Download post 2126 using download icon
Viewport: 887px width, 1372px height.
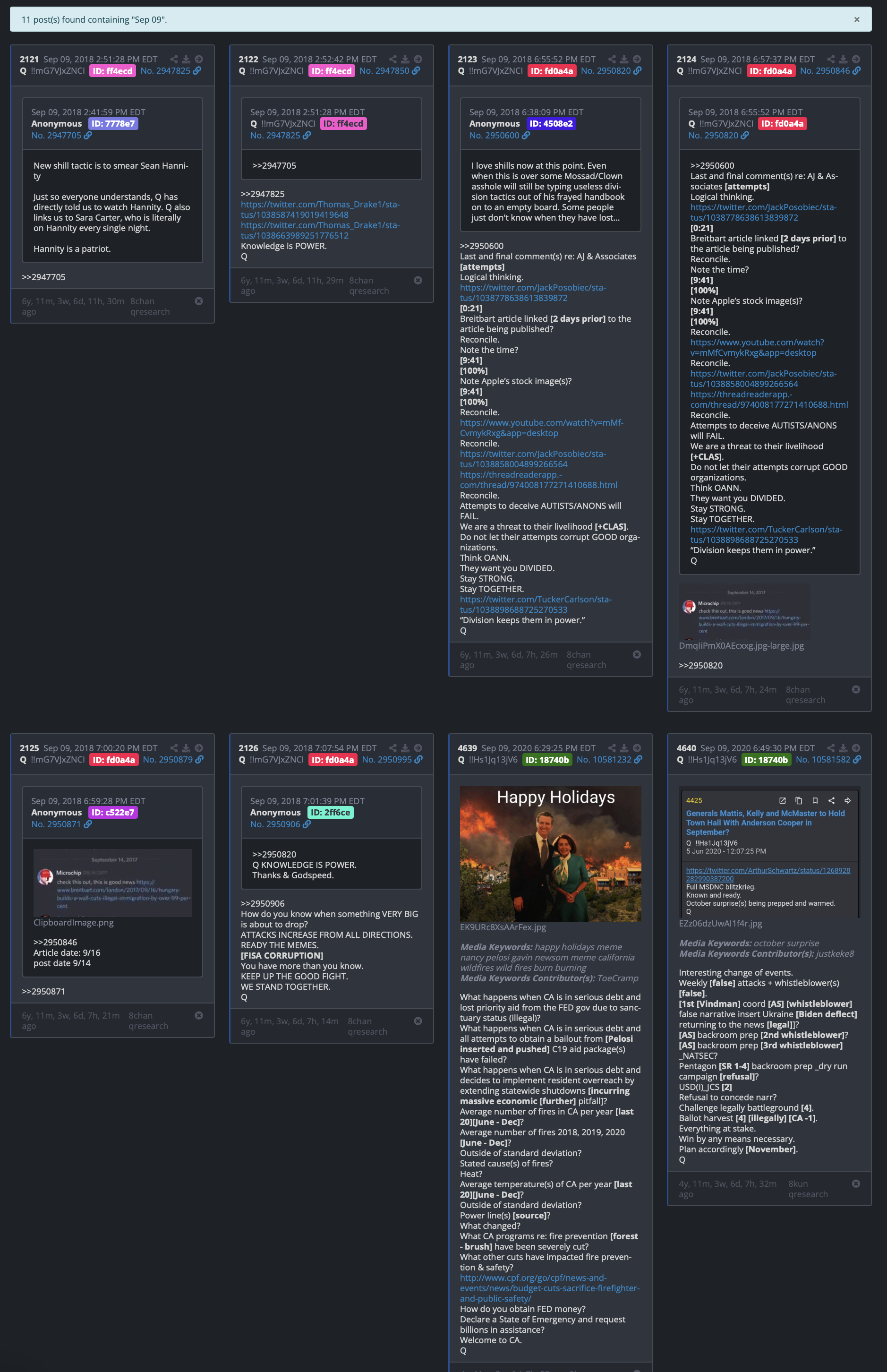click(406, 748)
